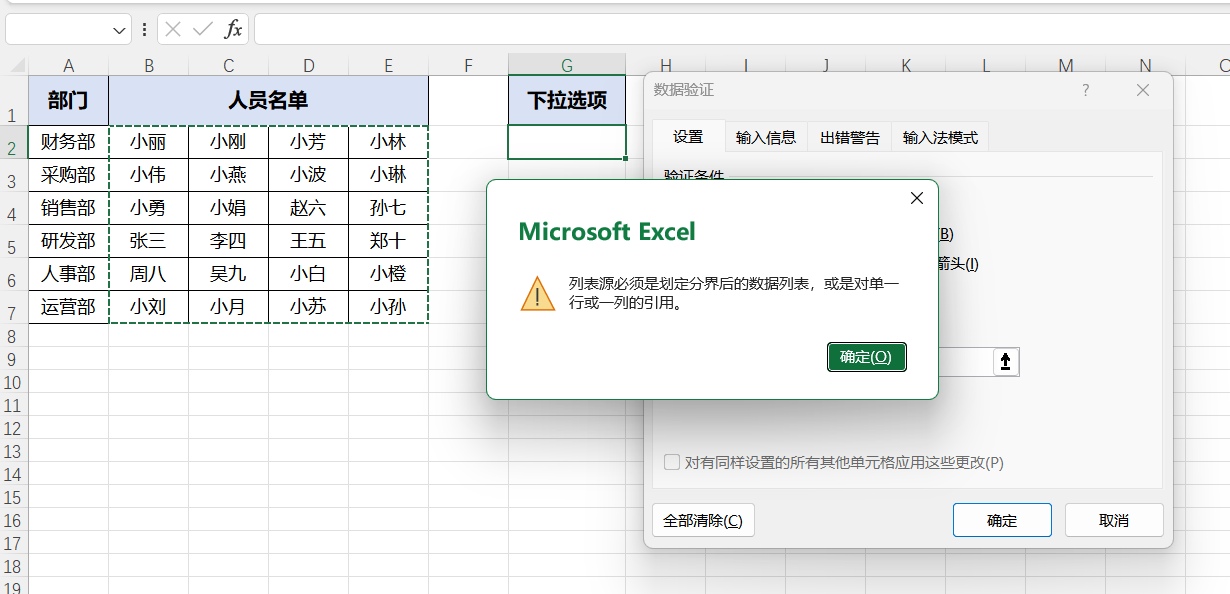This screenshot has width=1230, height=594.
Task: Click the Select All corner triangle
Action: pyautogui.click(x=17, y=66)
